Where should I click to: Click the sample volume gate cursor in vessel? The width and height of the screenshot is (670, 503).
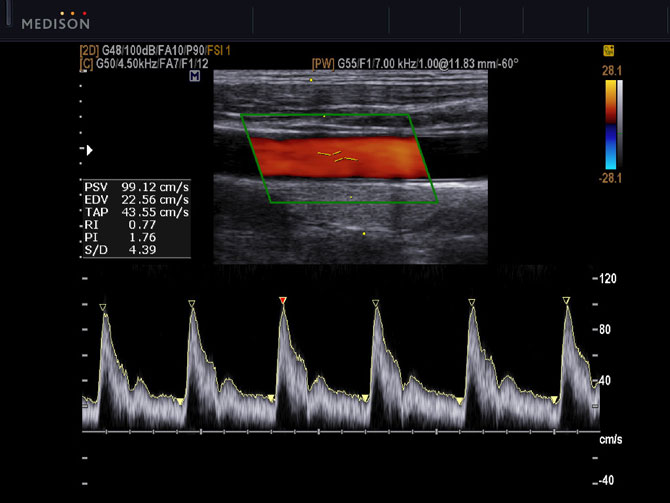[337, 156]
